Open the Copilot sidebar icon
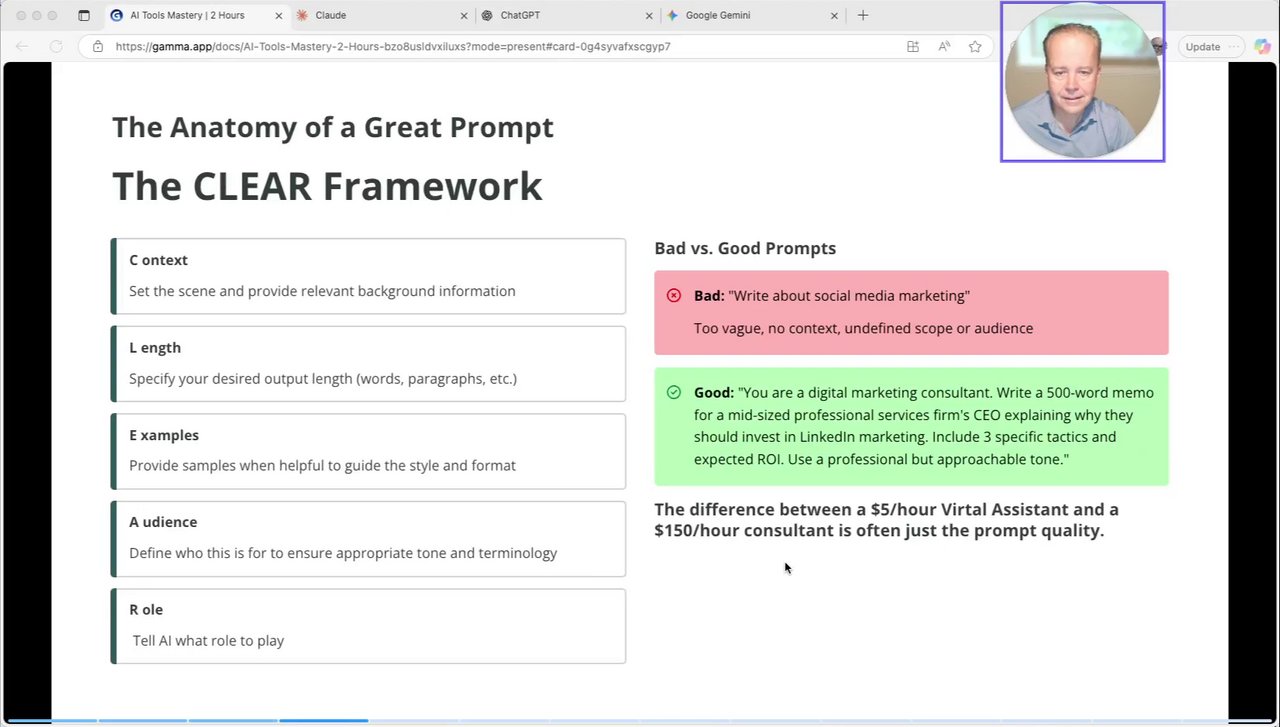Screen dimensions: 1280x727 pos(1263,46)
